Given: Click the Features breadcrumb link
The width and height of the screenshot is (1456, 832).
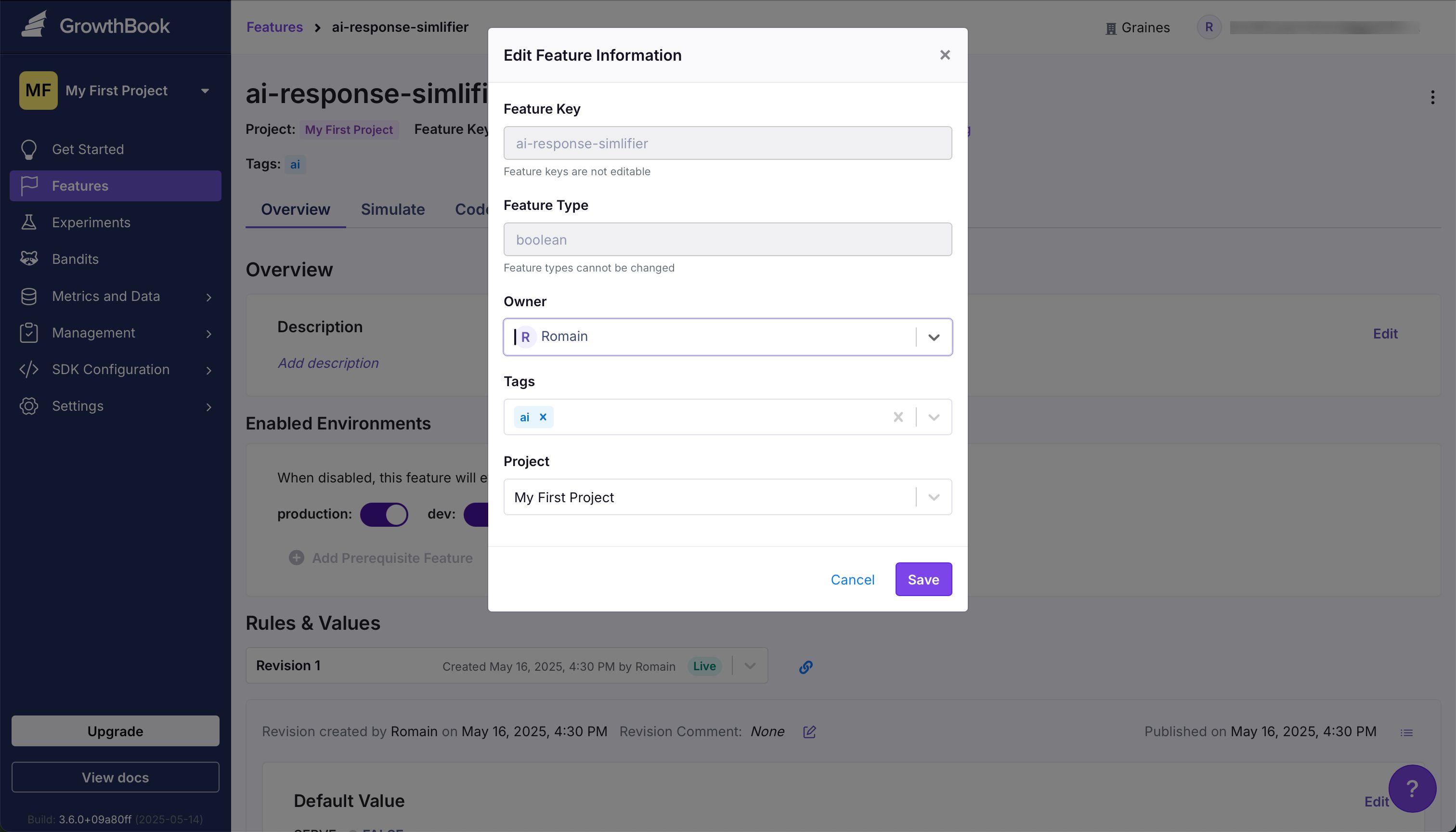Looking at the screenshot, I should pyautogui.click(x=274, y=27).
